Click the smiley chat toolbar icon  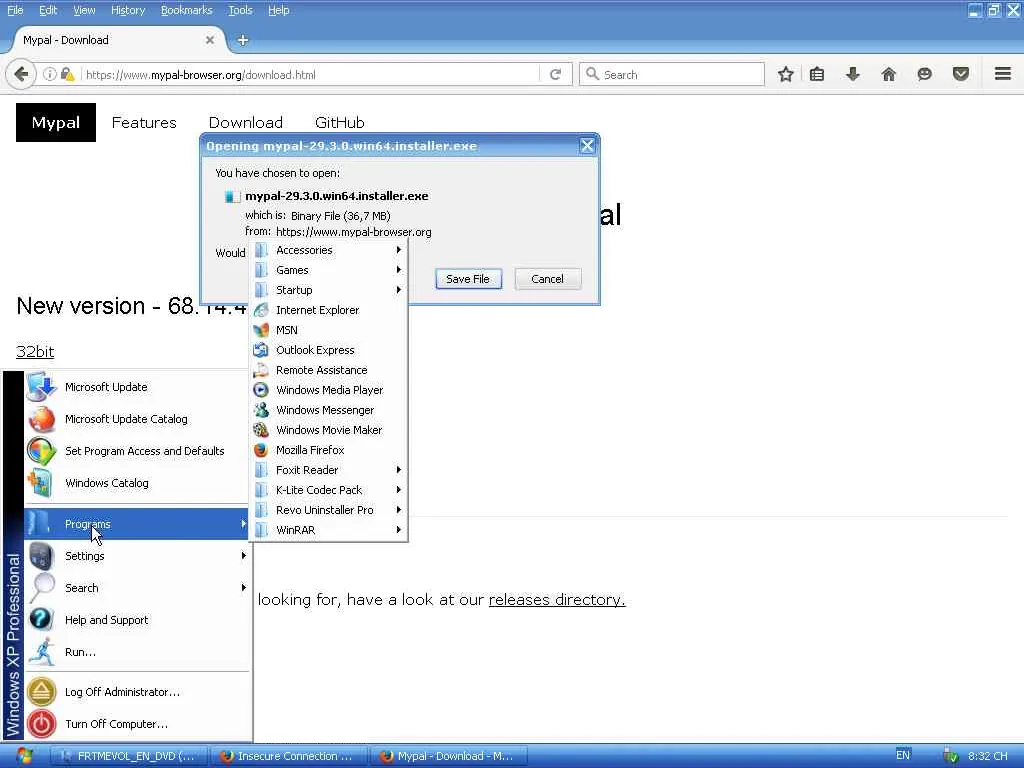pos(924,74)
